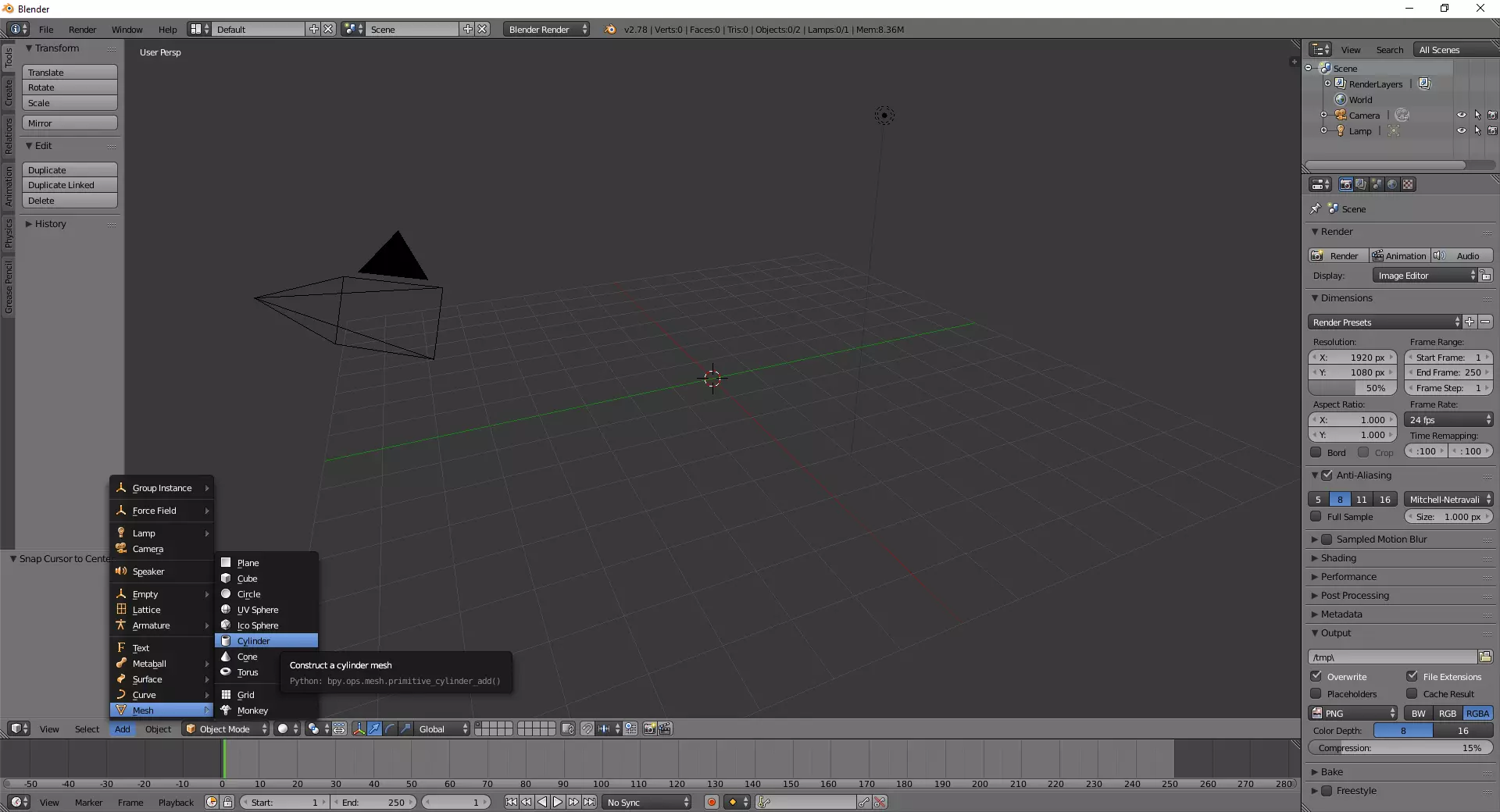Add a Torus mesh from submenu
Screen dimensions: 1500x812
click(x=248, y=672)
